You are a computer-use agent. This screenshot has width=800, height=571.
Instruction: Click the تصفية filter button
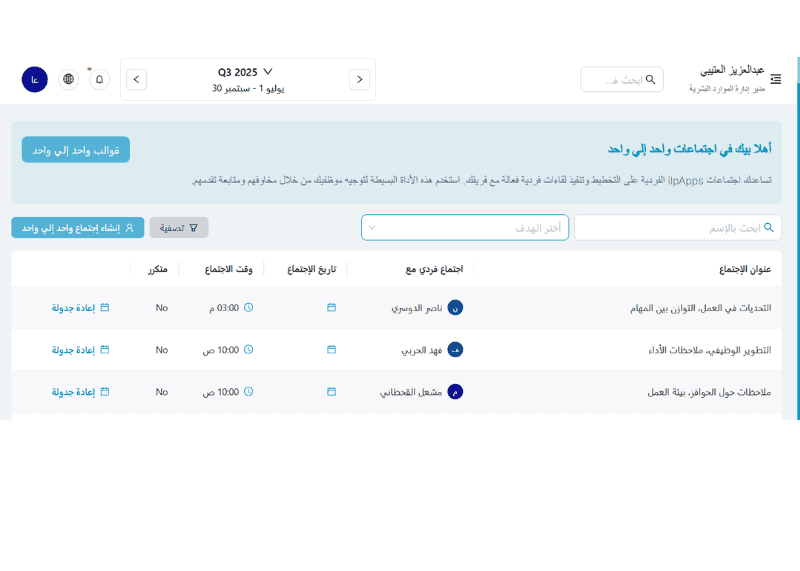(179, 228)
